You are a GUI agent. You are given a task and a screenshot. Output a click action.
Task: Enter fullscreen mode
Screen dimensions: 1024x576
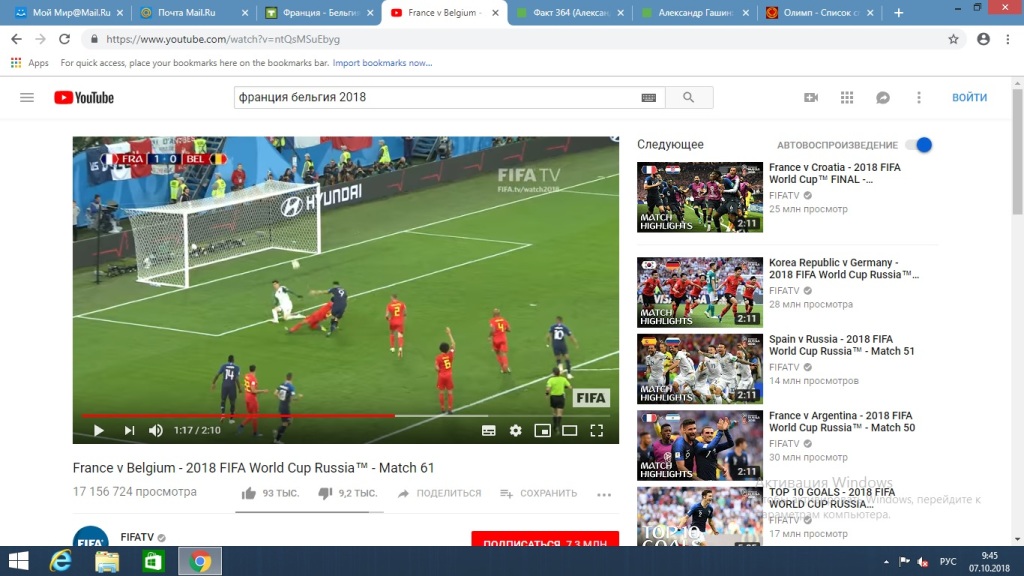(x=596, y=430)
